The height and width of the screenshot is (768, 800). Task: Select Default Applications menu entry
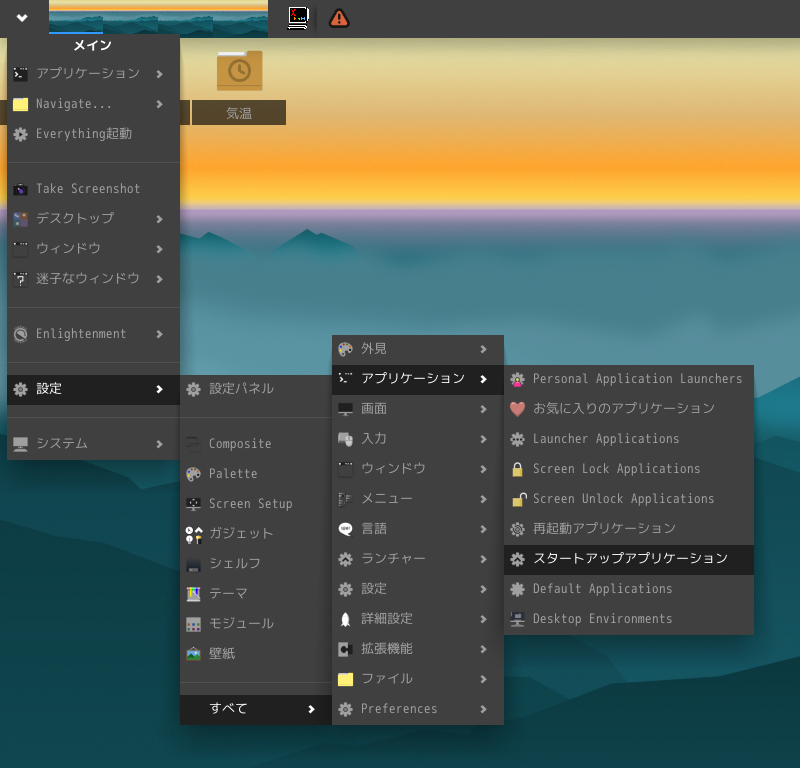coord(629,589)
